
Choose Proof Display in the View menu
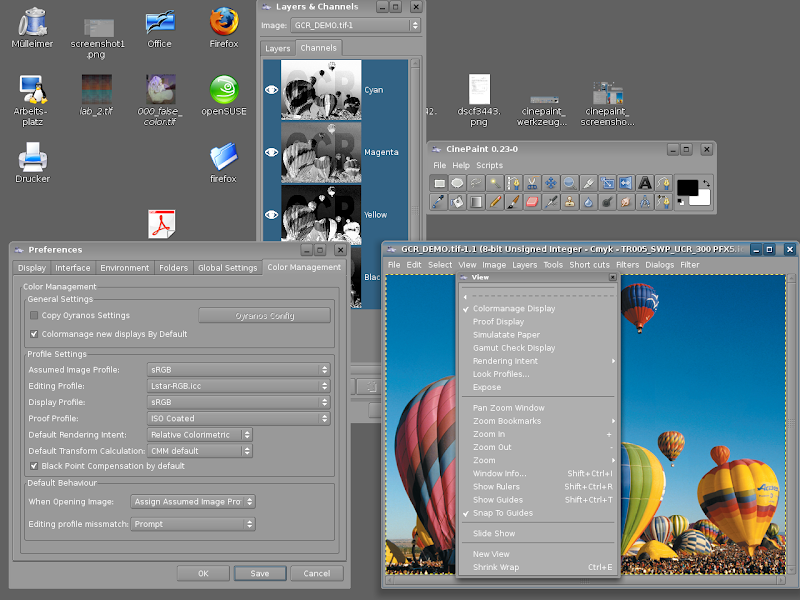coord(498,322)
